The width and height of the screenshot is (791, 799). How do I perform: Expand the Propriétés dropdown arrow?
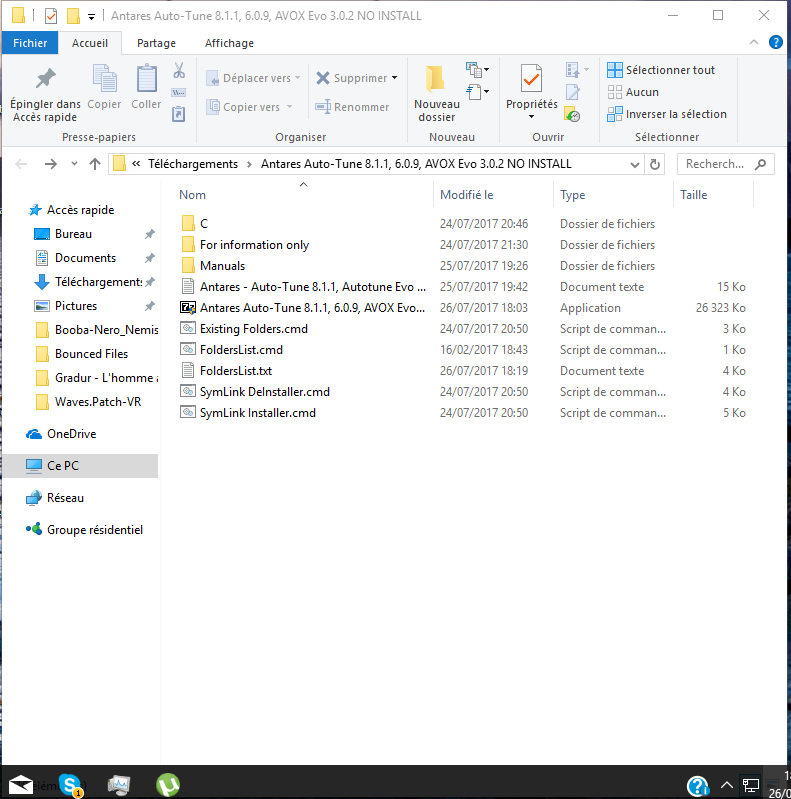coord(531,117)
